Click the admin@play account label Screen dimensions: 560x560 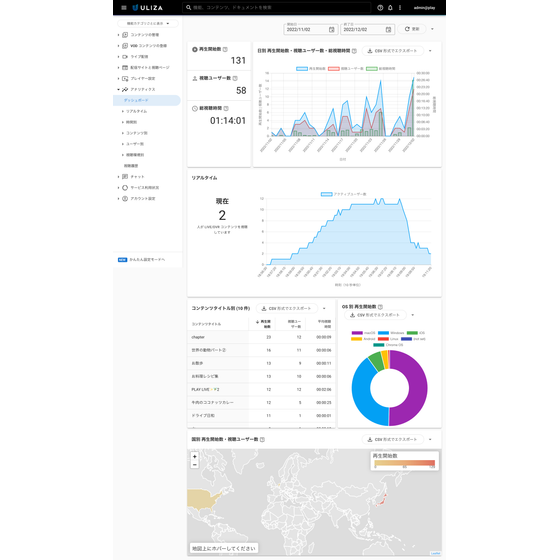tap(425, 8)
